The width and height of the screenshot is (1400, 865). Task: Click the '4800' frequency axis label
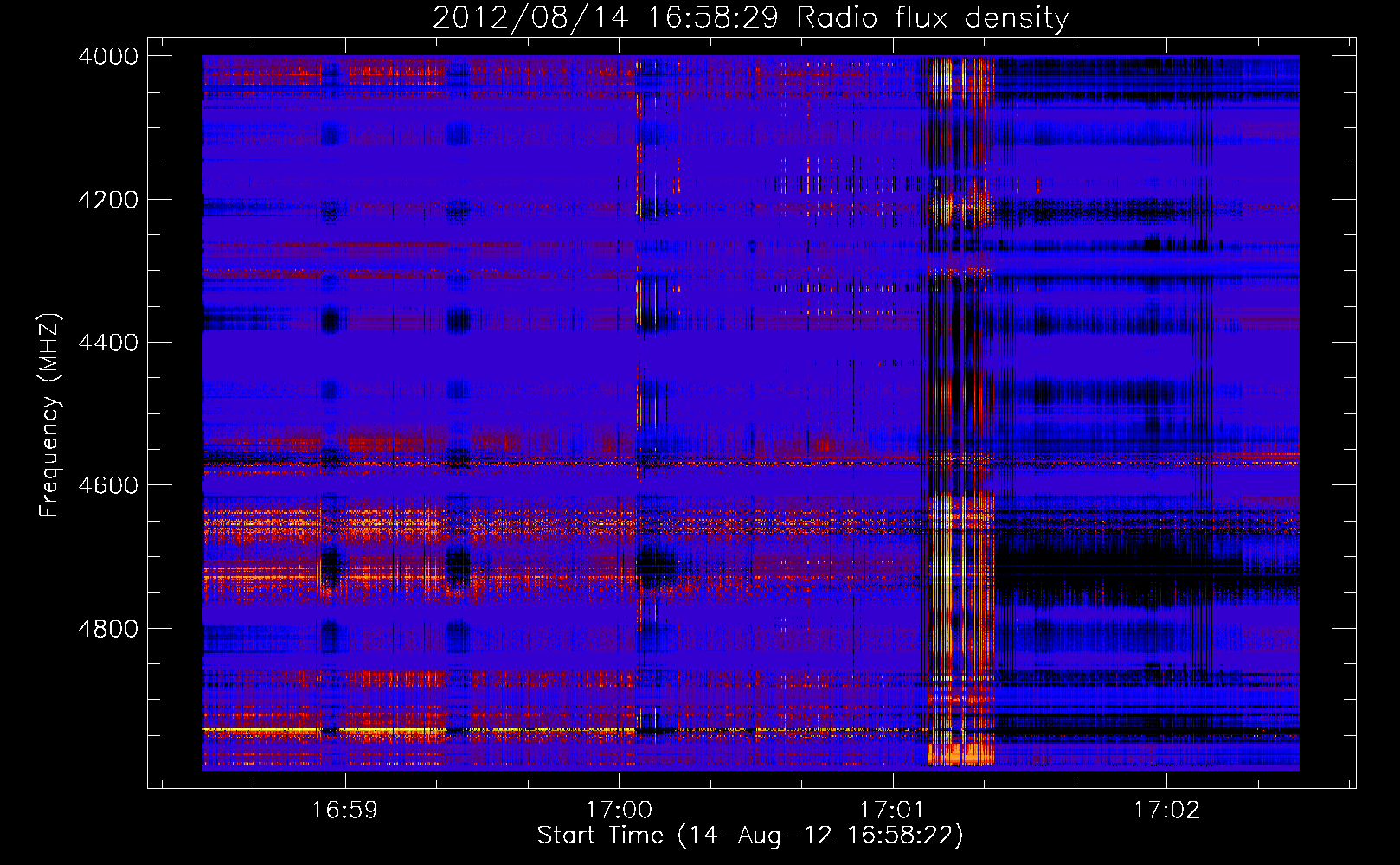108,629
